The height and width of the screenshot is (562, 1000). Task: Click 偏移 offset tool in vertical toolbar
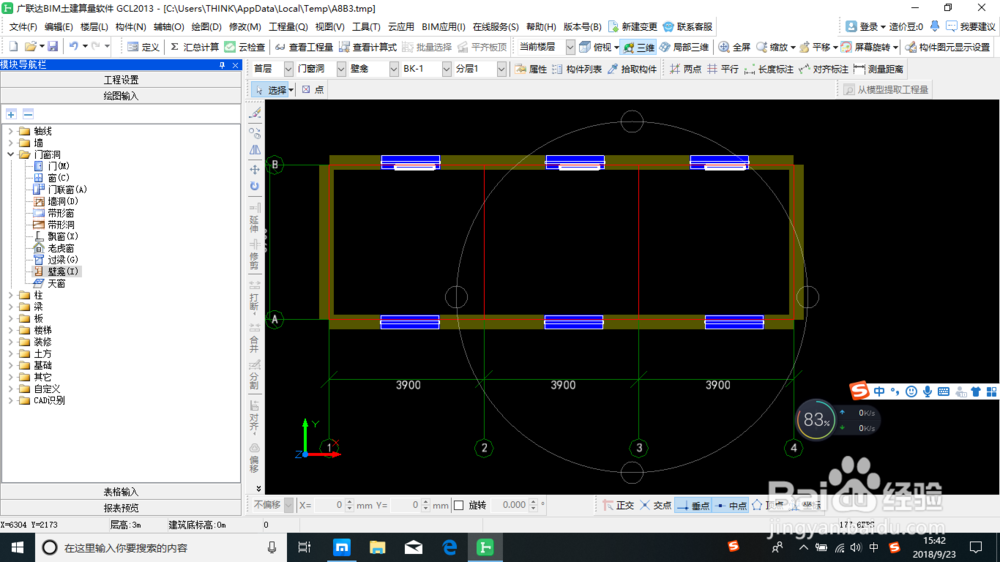(x=254, y=459)
